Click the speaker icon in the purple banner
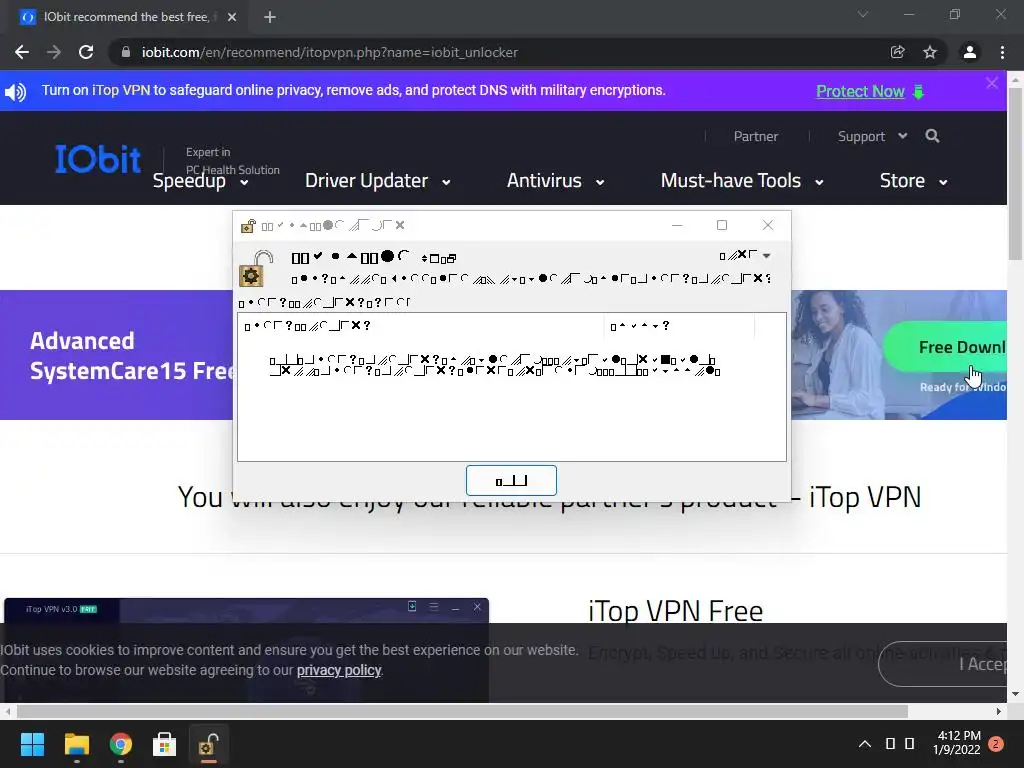The width and height of the screenshot is (1024, 768). tap(16, 91)
